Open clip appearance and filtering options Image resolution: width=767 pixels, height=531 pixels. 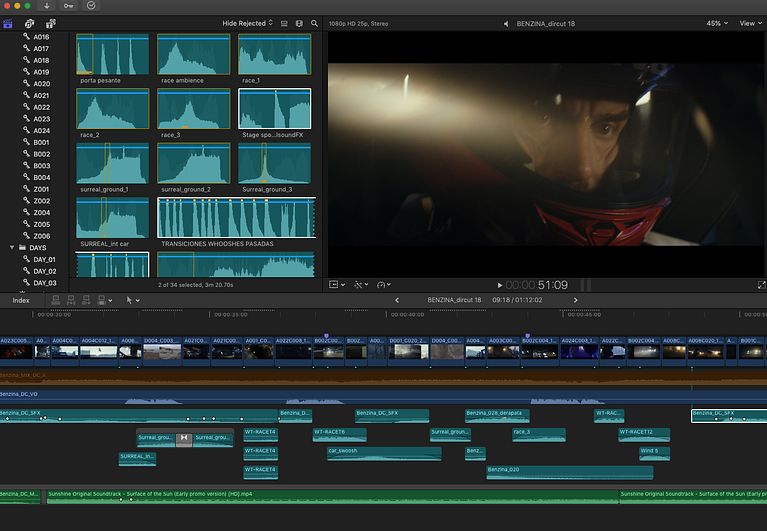299,23
